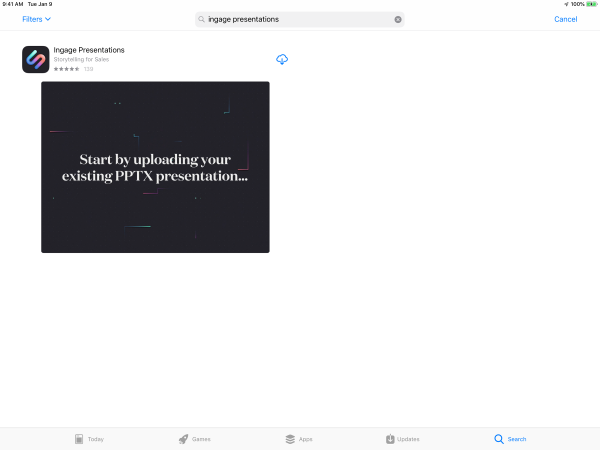Switch to the Apps tab

pyautogui.click(x=299, y=439)
